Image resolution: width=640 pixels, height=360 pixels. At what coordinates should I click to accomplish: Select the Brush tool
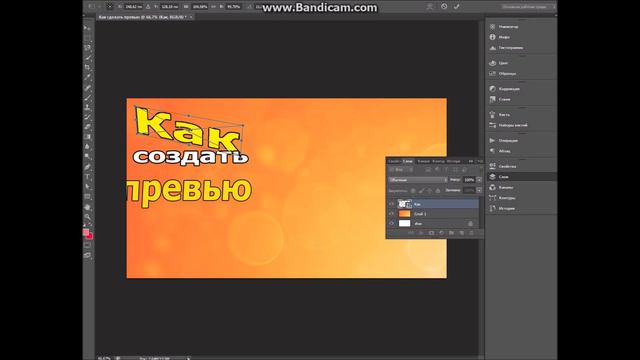point(87,98)
